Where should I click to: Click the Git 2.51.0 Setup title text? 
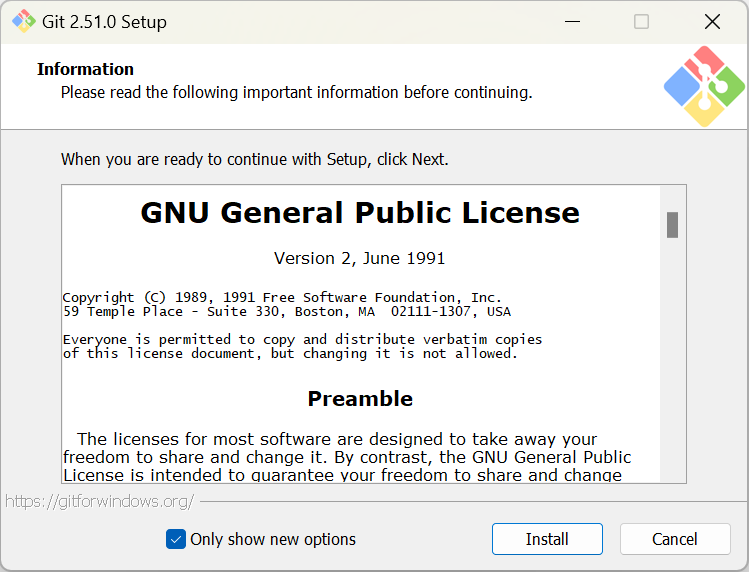104,22
